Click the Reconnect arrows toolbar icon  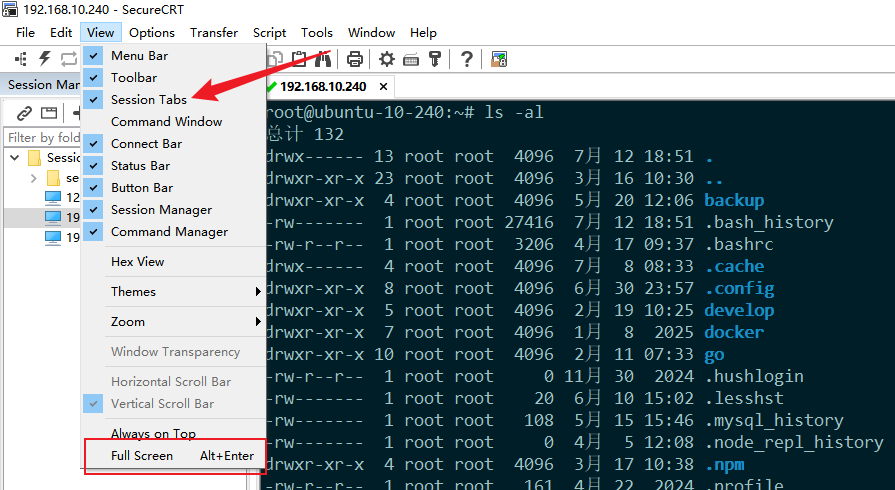coord(68,59)
